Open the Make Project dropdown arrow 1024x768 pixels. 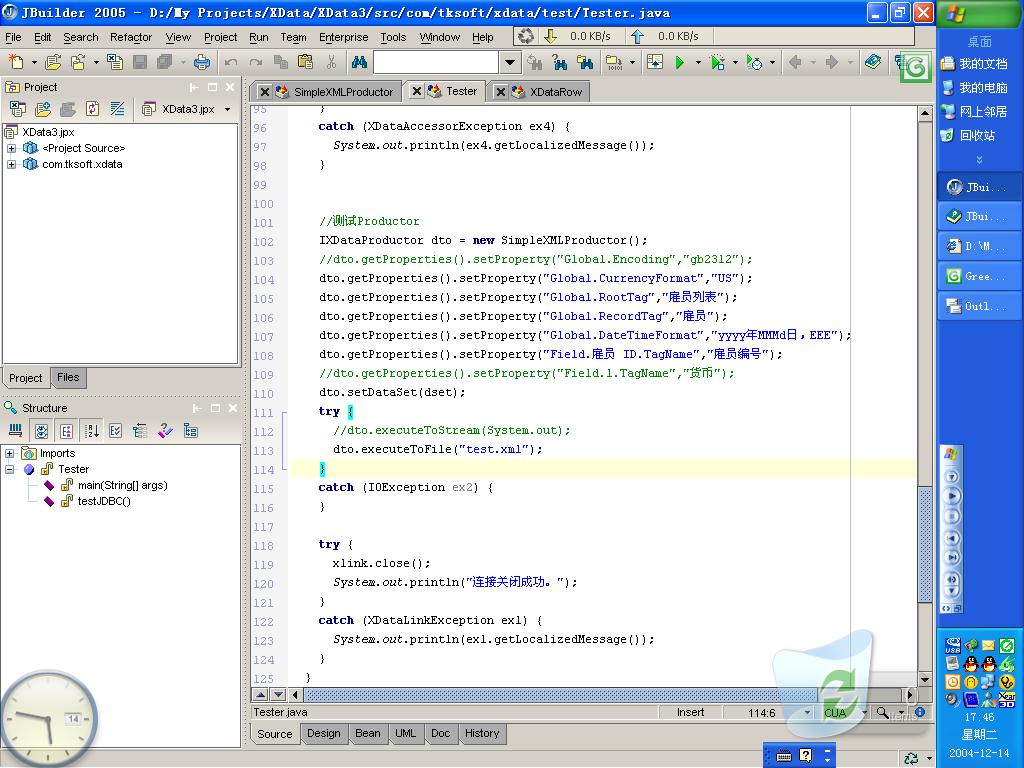pos(632,63)
